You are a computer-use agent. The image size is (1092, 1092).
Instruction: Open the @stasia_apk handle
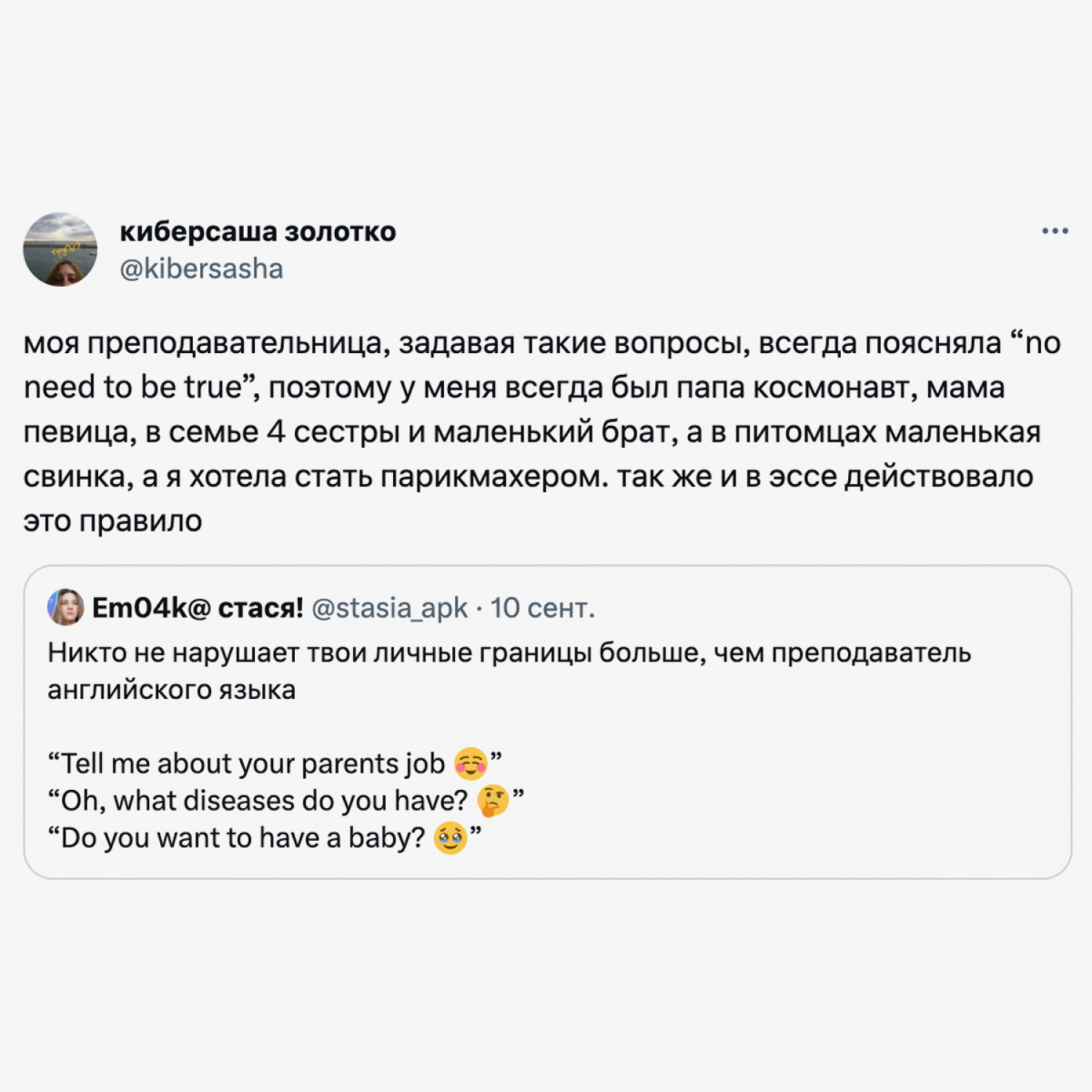point(389,608)
